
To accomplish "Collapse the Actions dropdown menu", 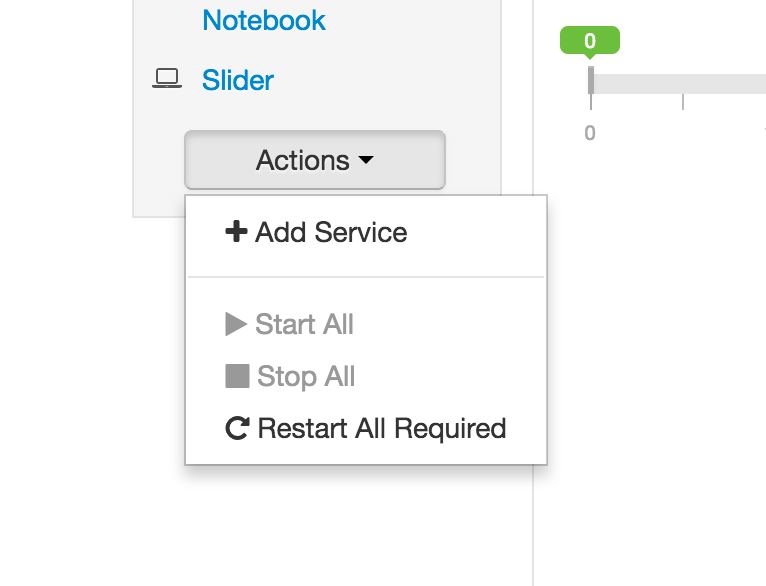I will (314, 160).
